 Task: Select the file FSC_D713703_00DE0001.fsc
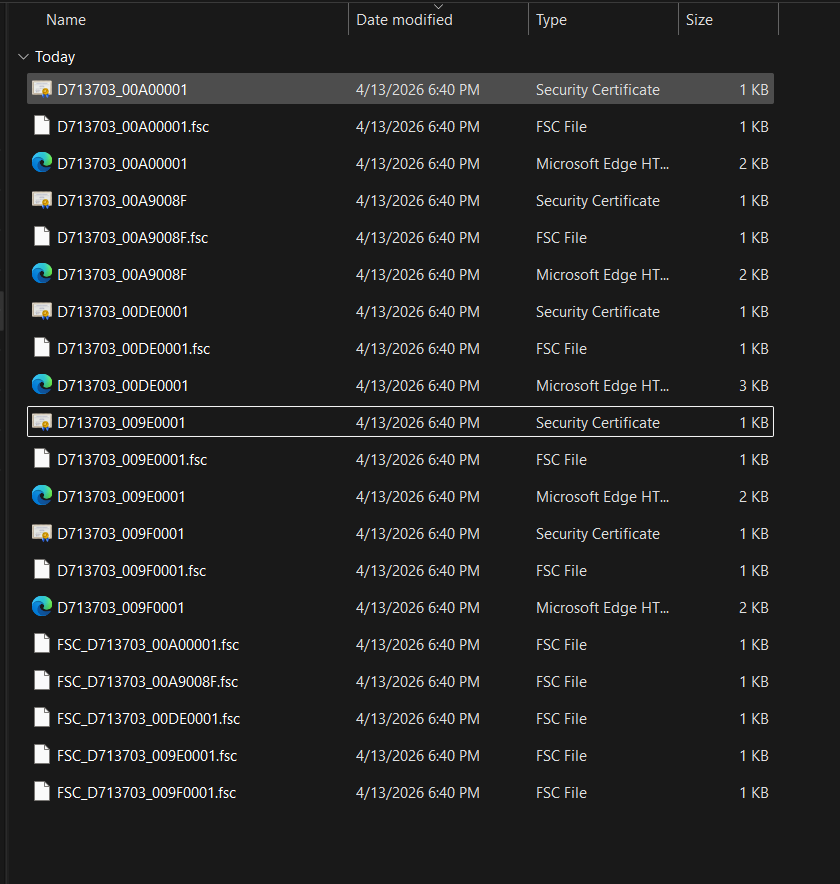coord(148,719)
